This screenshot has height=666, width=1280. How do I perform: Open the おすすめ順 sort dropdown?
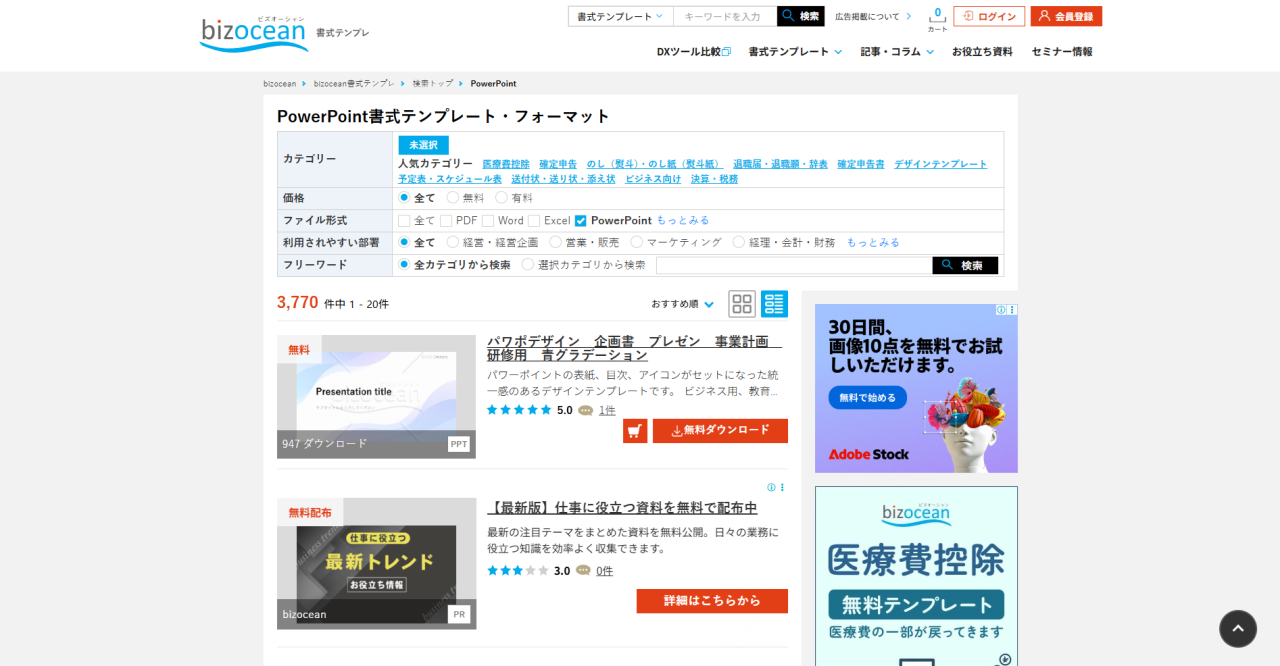[682, 304]
